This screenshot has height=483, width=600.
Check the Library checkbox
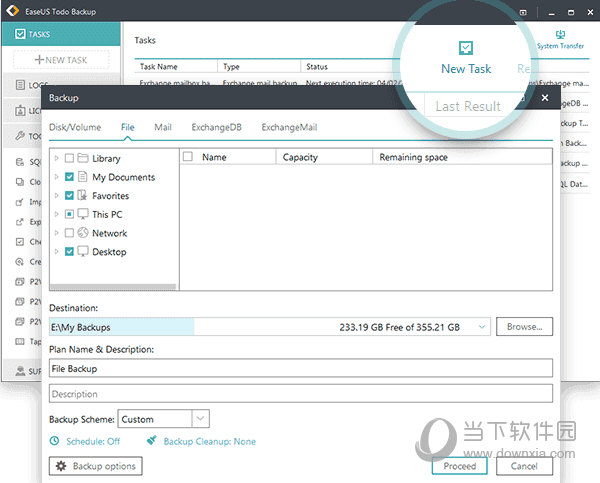coord(69,158)
